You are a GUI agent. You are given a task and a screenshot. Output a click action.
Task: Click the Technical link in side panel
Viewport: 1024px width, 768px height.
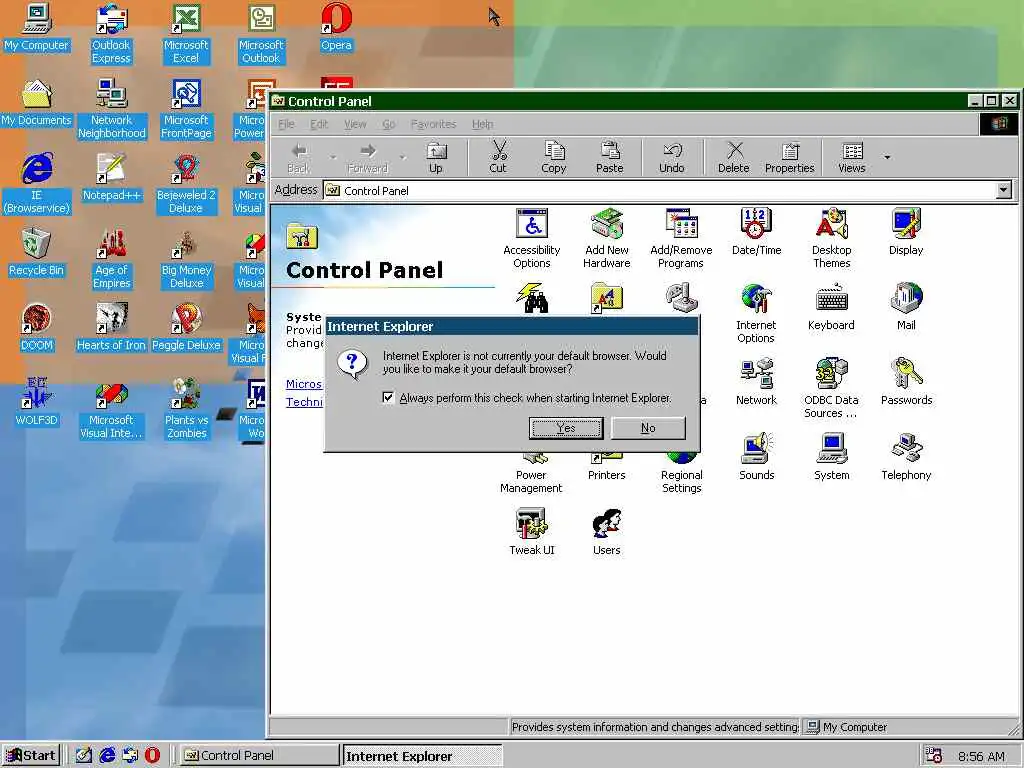point(304,402)
